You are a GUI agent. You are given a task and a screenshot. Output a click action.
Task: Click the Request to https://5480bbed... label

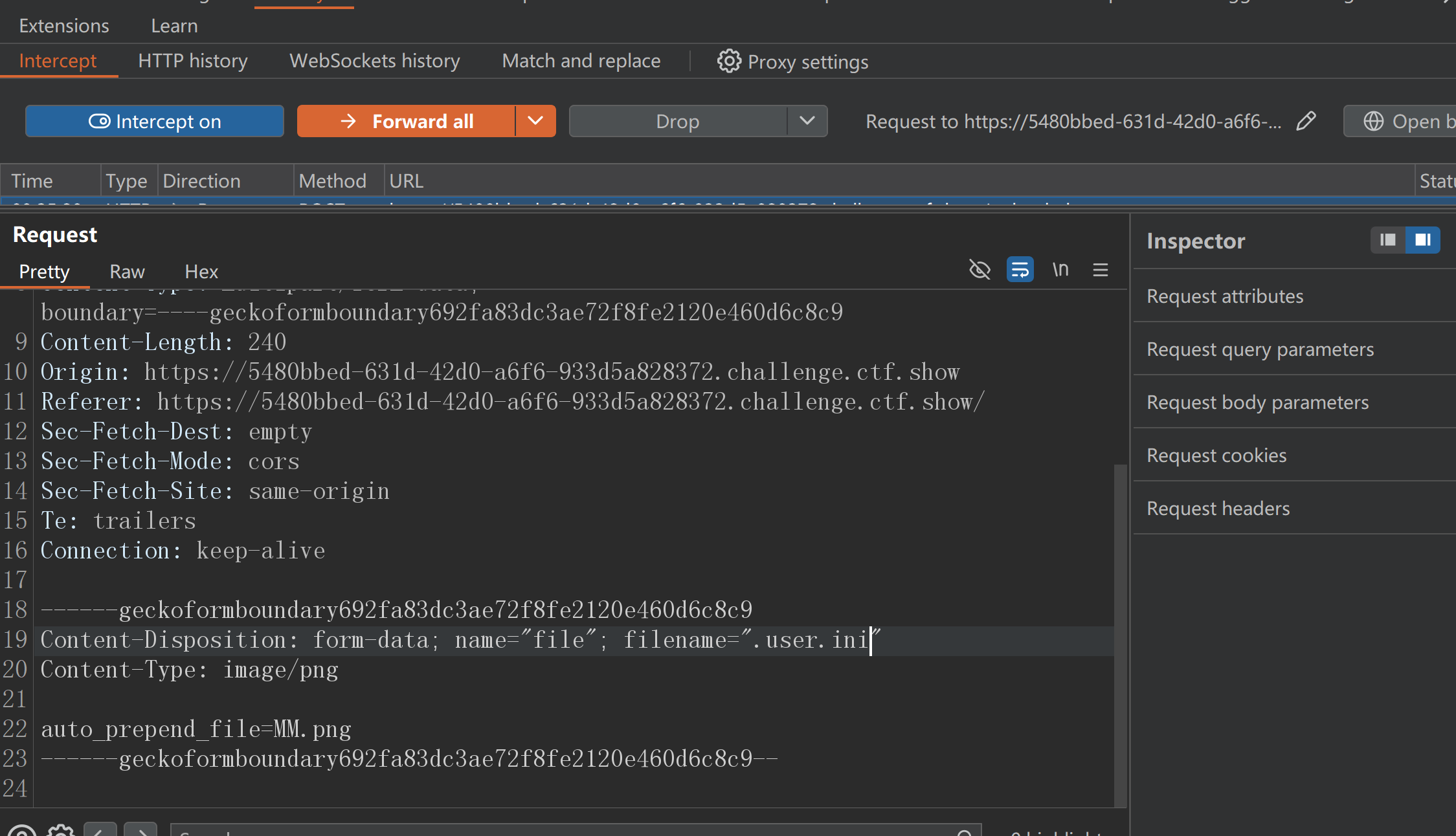pos(1073,121)
